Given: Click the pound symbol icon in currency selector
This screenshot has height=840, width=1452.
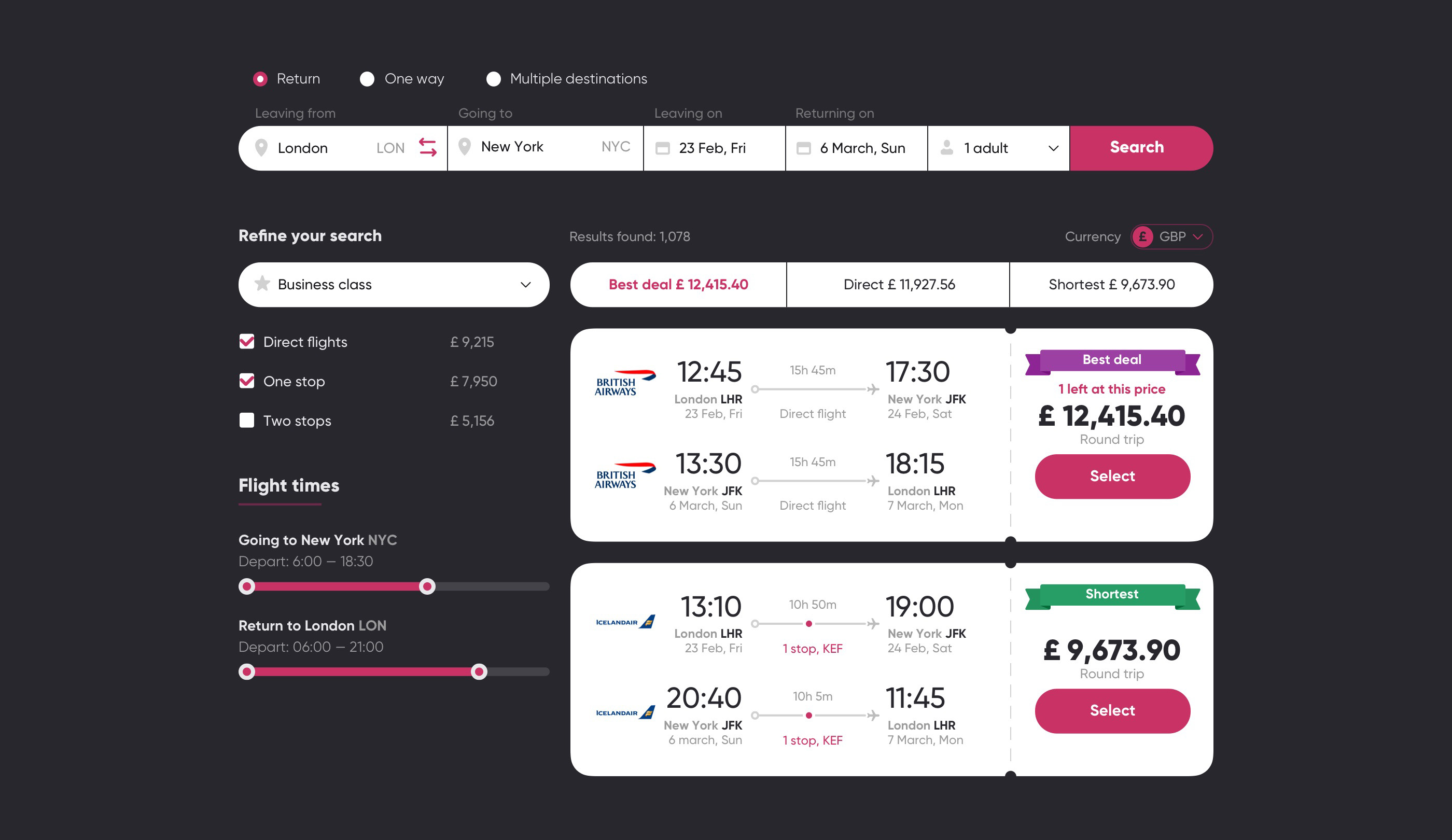Looking at the screenshot, I should (1142, 237).
